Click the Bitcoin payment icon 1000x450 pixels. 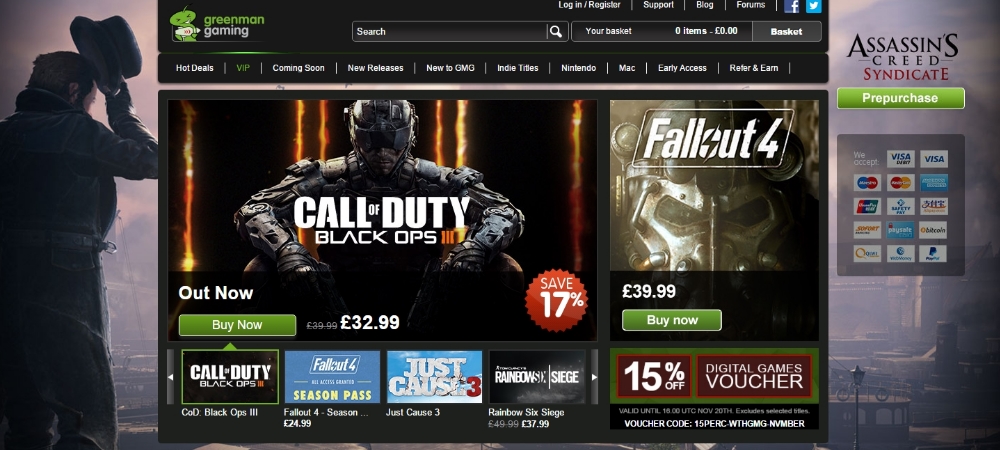[x=934, y=230]
